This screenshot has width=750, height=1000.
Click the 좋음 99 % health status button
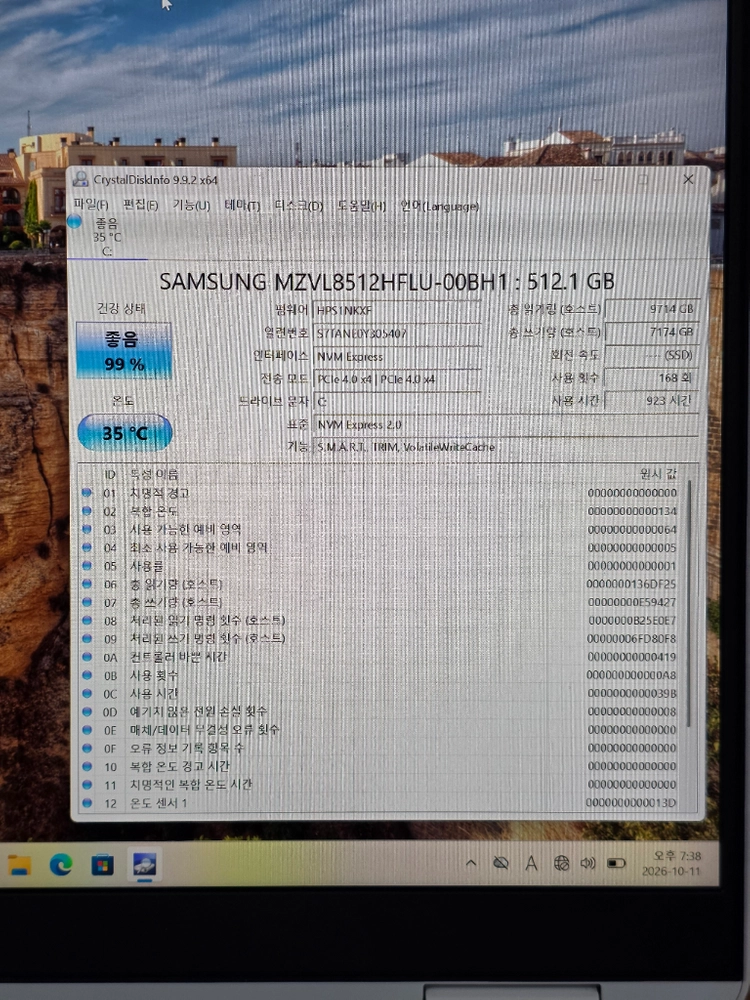pyautogui.click(x=124, y=351)
